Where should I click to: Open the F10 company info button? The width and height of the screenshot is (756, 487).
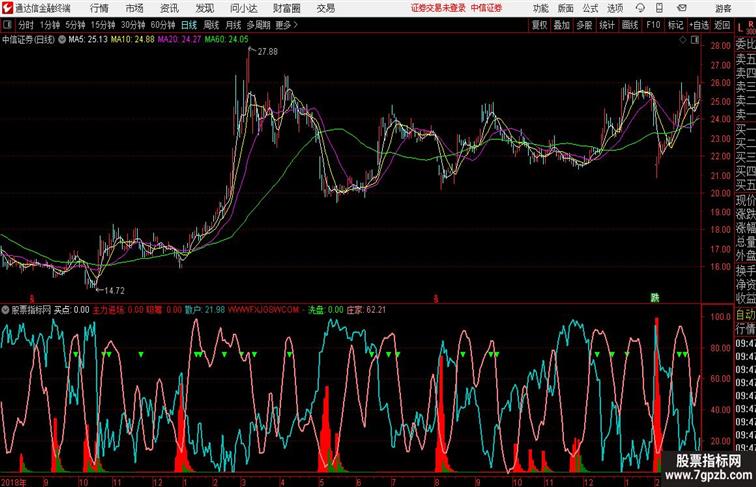[653, 25]
